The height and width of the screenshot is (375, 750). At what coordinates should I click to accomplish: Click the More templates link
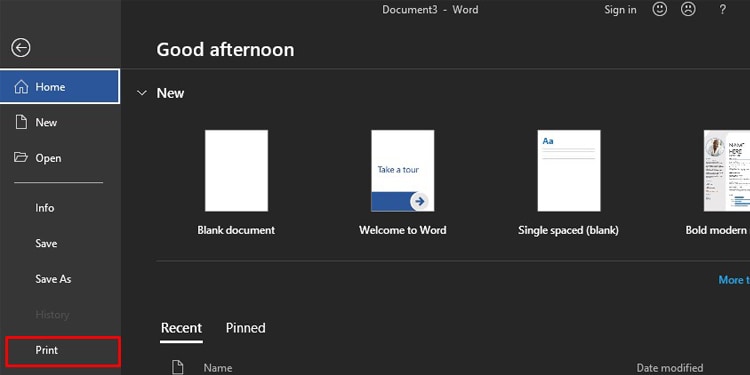coord(734,280)
